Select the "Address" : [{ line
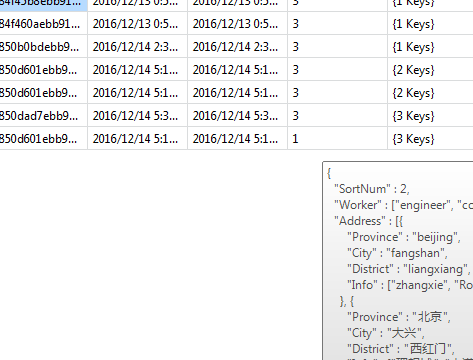 pos(369,221)
